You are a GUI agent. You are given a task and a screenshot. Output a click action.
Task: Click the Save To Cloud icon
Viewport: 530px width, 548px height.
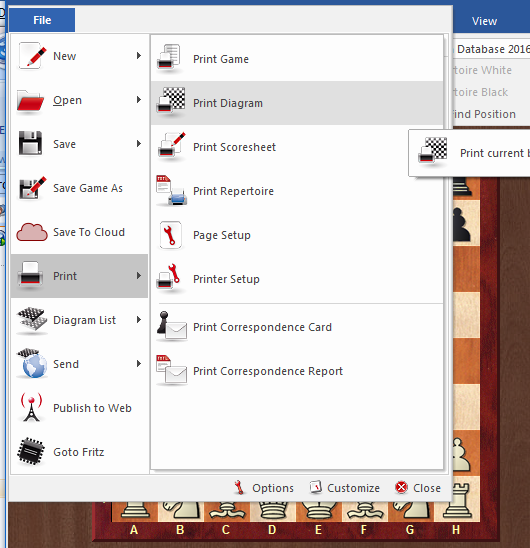click(x=32, y=232)
